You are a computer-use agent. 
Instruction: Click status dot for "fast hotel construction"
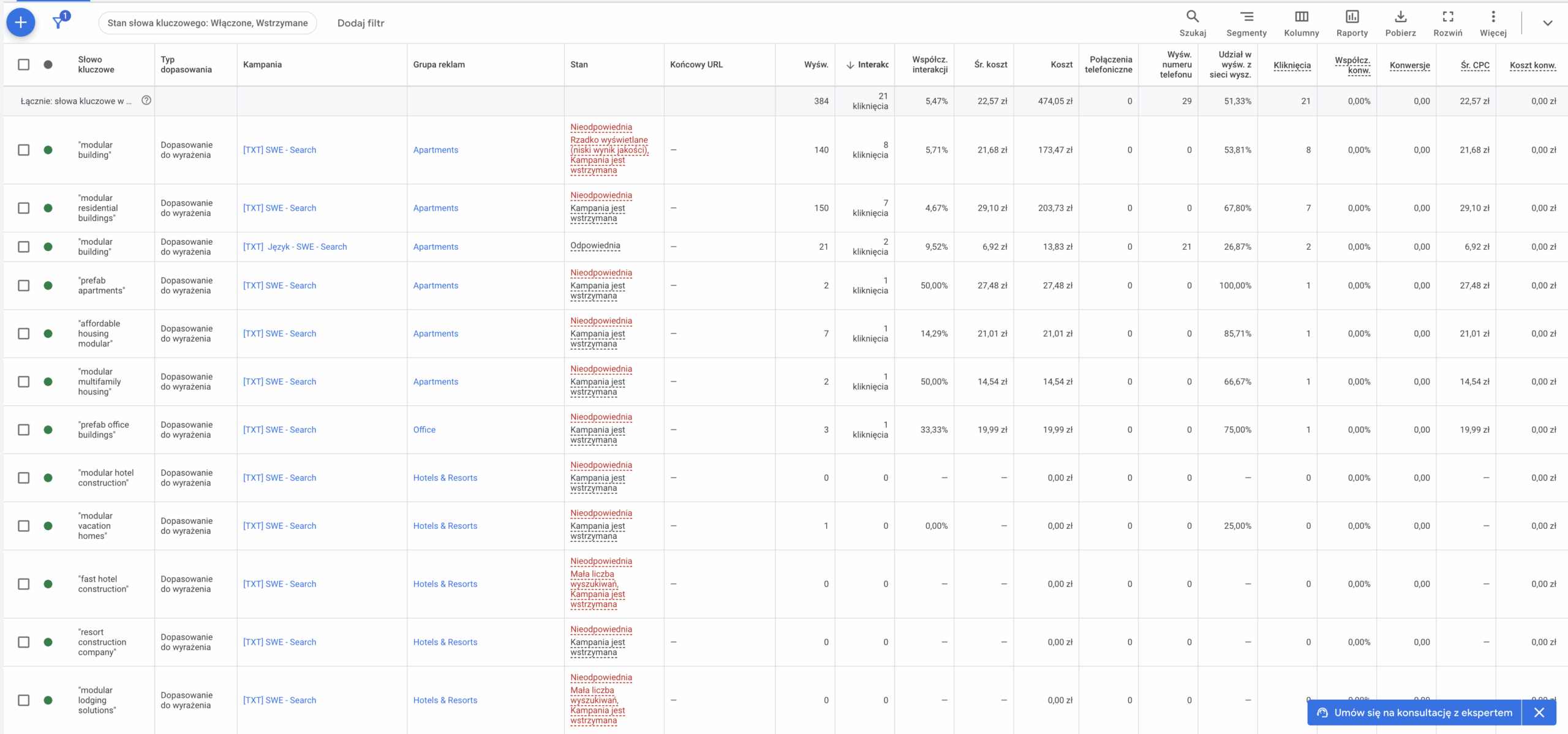tap(48, 584)
